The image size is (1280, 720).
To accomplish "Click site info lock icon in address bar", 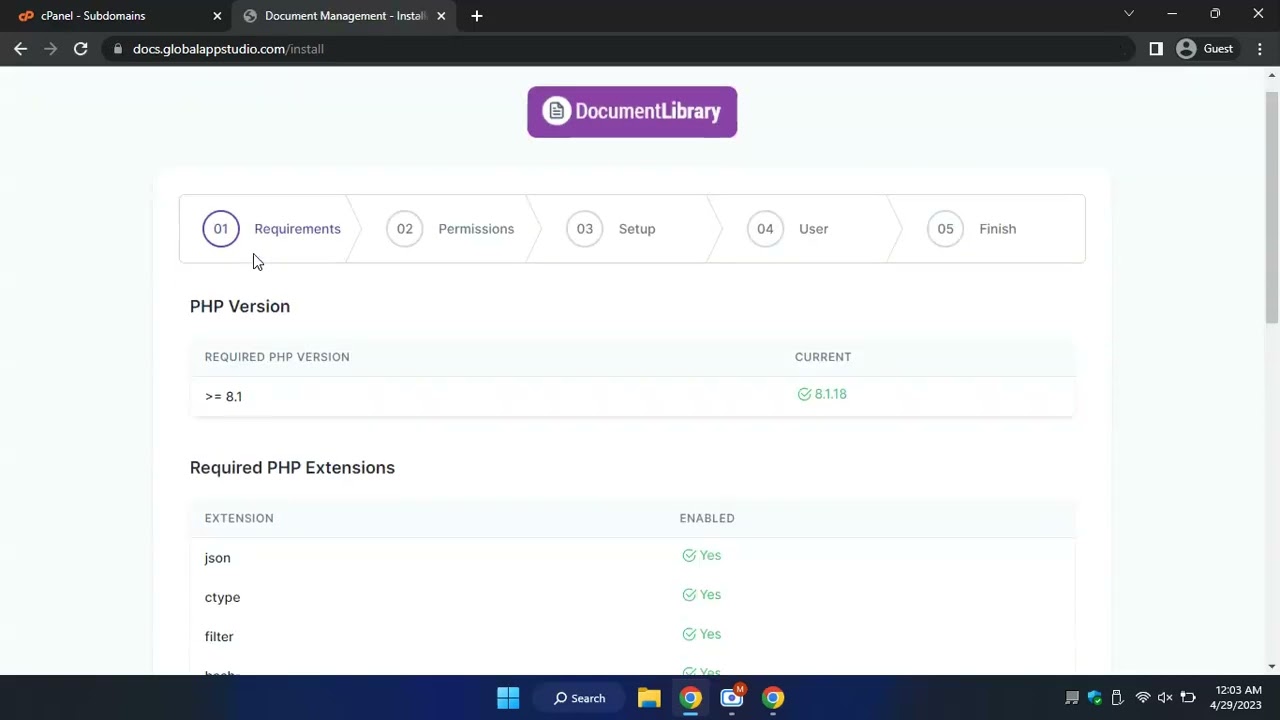I will (x=118, y=49).
